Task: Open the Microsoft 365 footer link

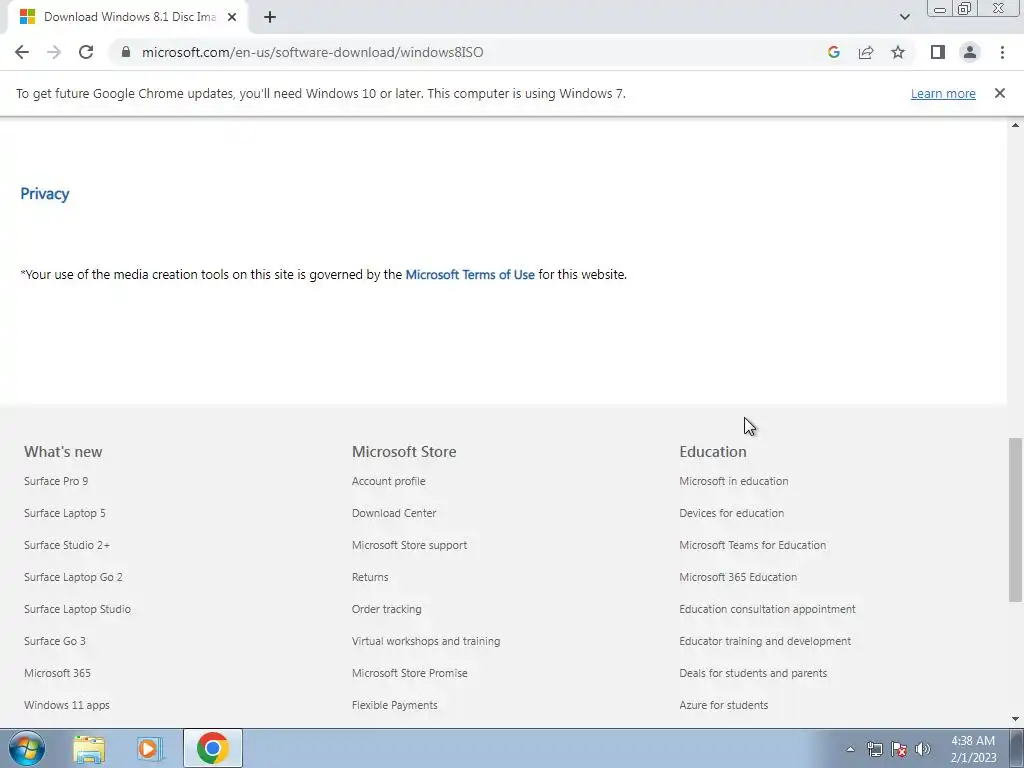Action: click(x=57, y=673)
